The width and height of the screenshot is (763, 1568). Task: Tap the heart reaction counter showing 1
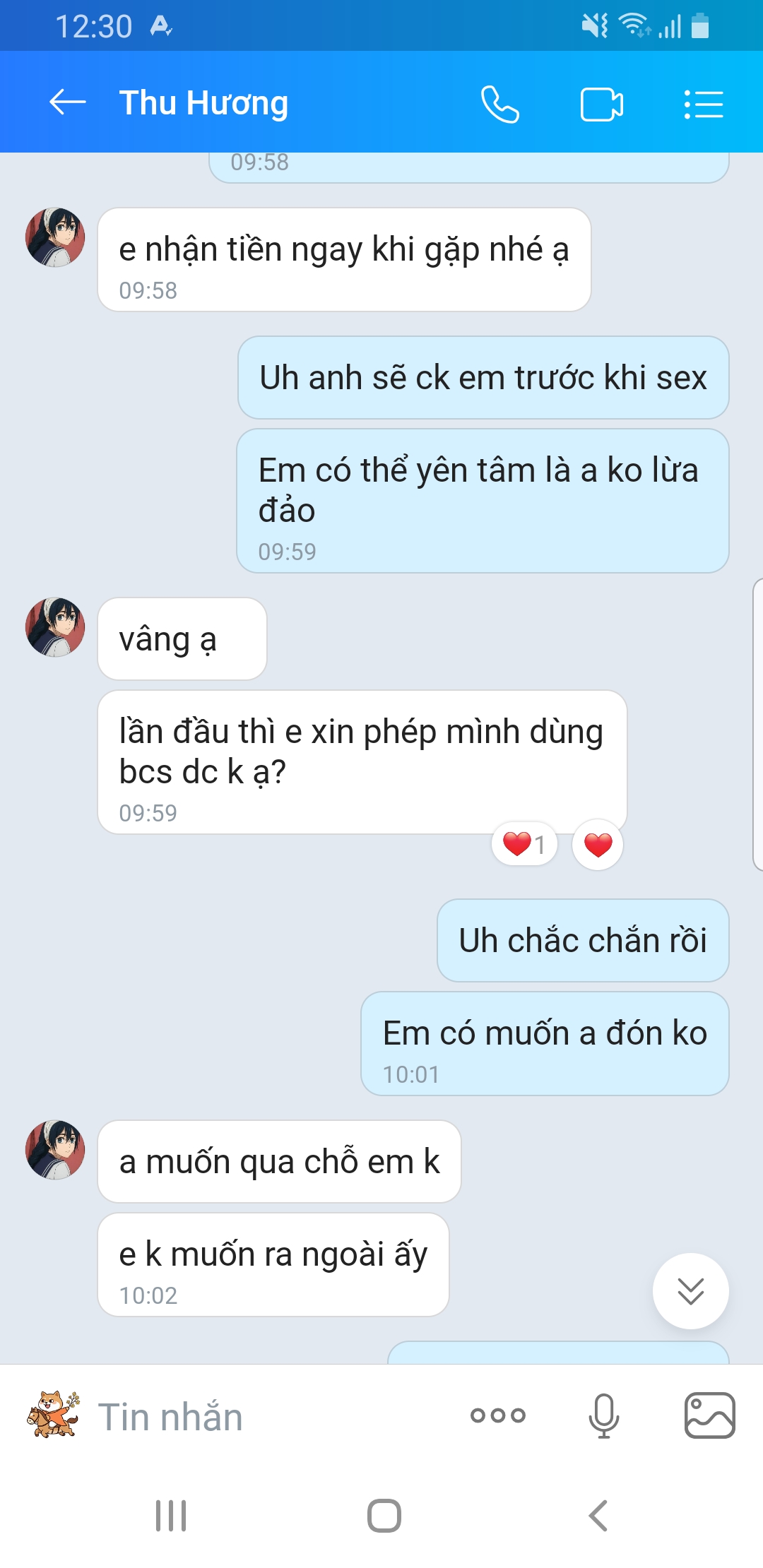click(524, 844)
